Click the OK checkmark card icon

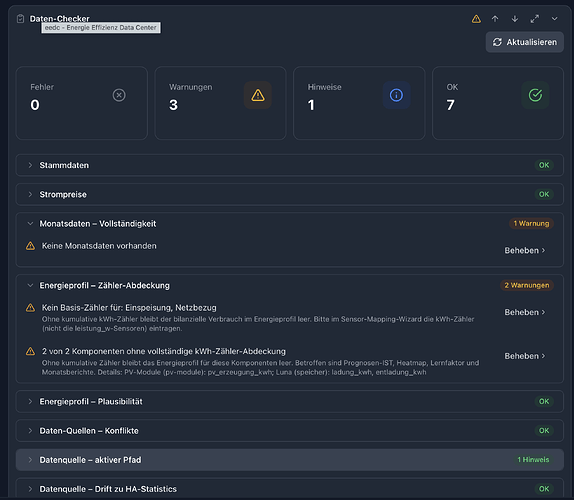point(535,95)
